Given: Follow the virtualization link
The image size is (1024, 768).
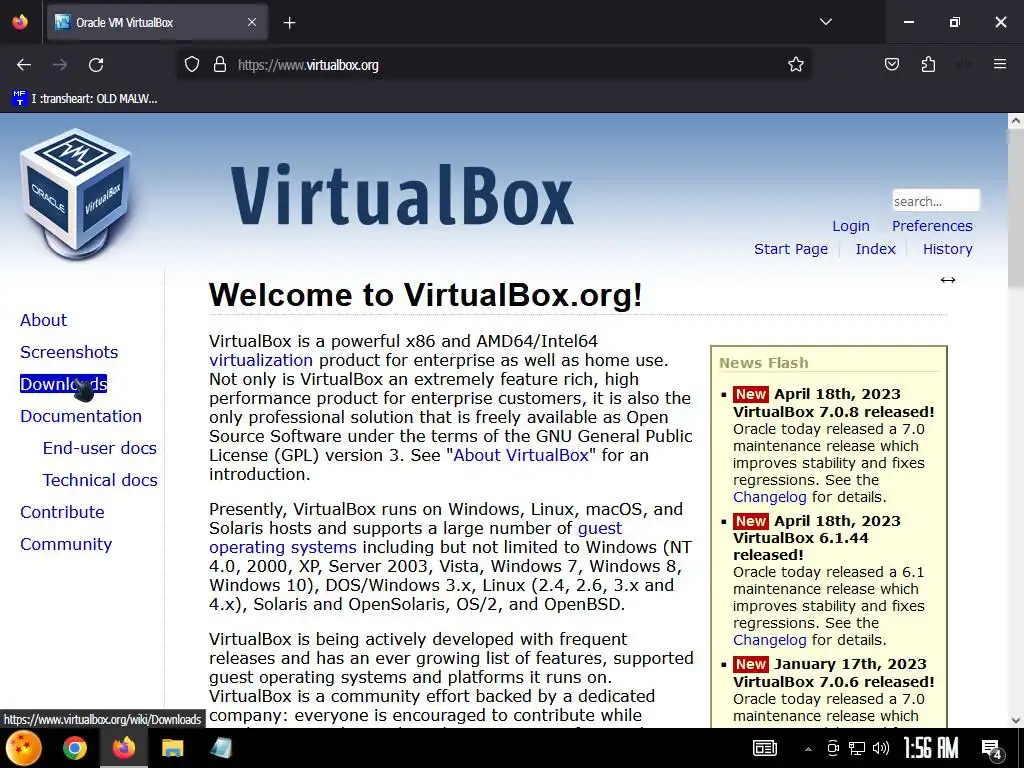Looking at the screenshot, I should coord(261,360).
